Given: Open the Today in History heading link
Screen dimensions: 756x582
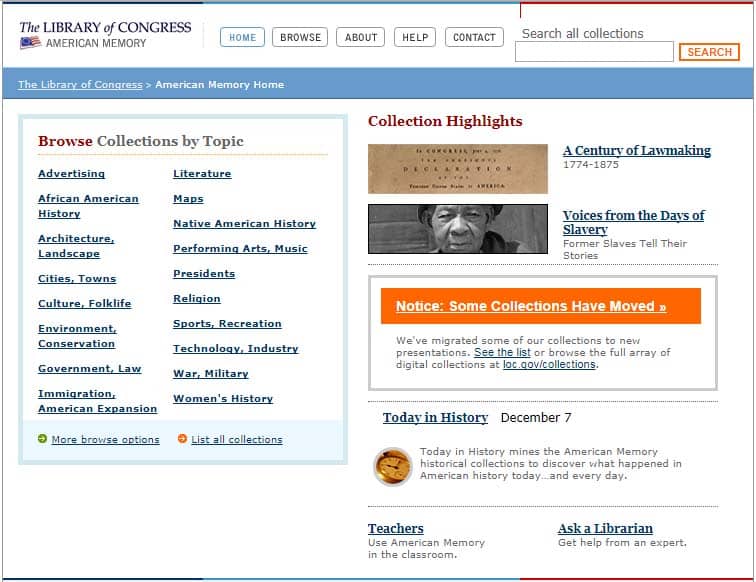Looking at the screenshot, I should 435,418.
